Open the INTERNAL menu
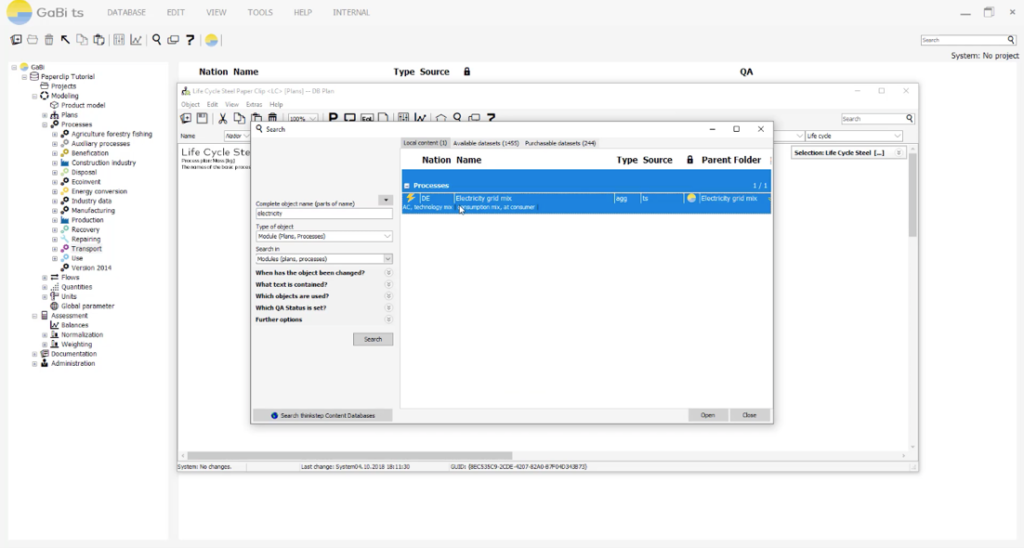The image size is (1024, 548). pyautogui.click(x=351, y=12)
